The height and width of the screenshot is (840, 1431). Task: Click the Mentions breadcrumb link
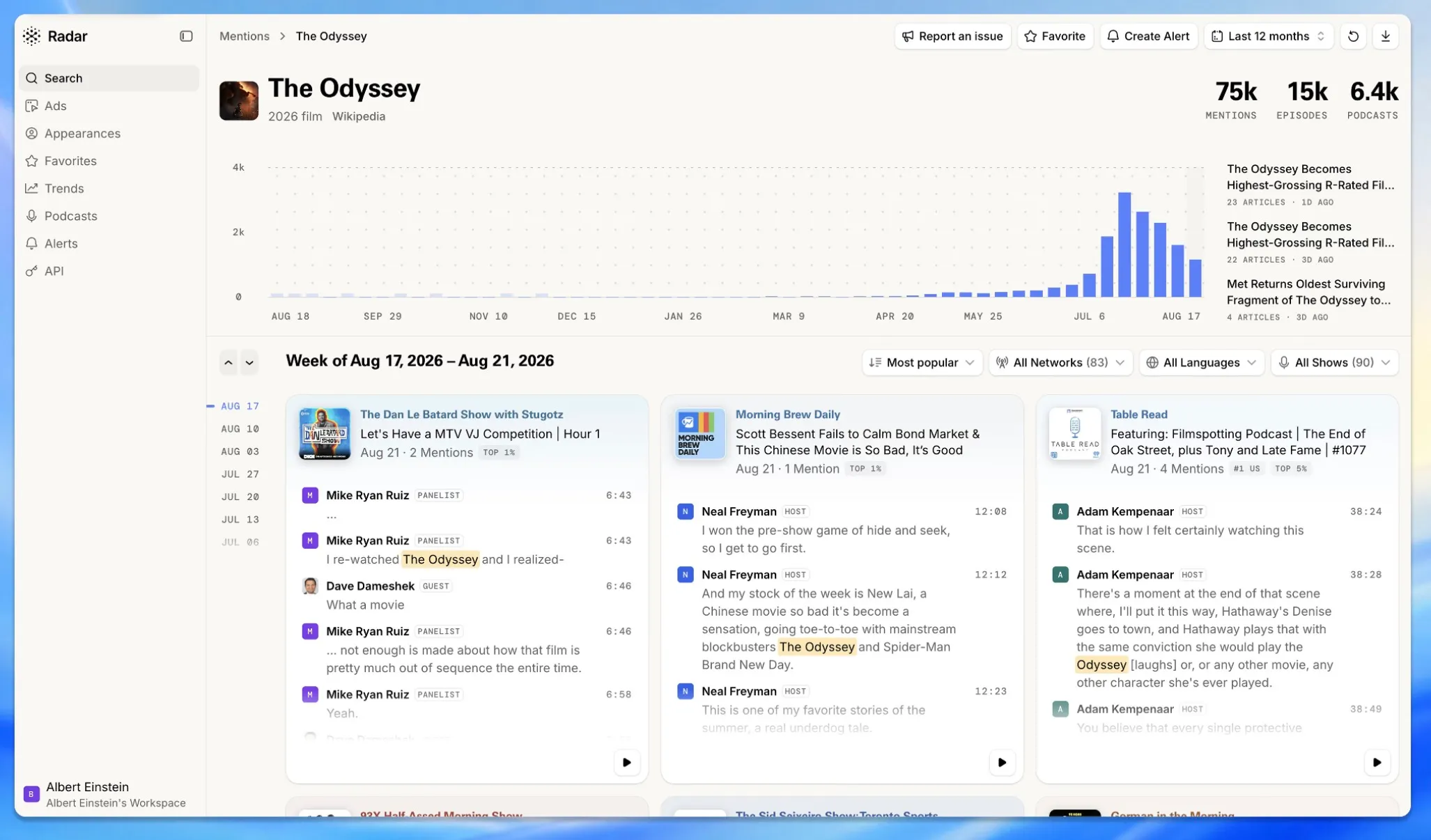point(245,36)
